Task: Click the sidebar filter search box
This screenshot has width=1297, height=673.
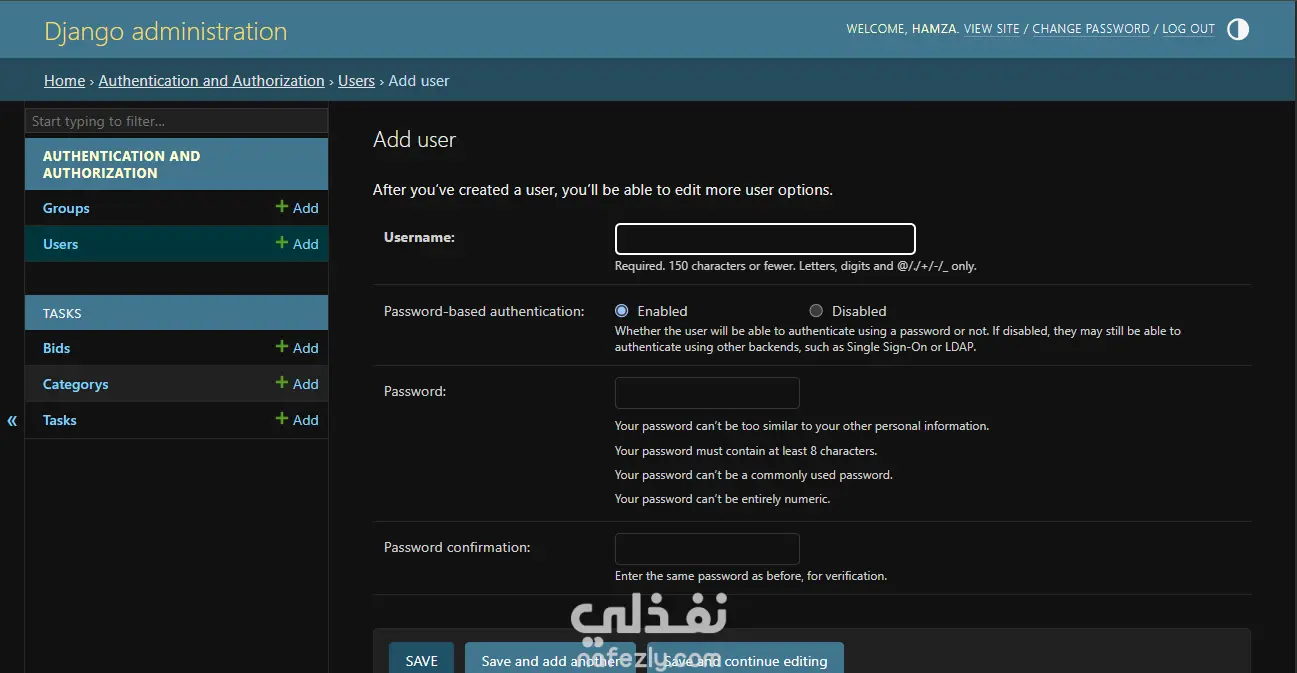Action: (x=176, y=121)
